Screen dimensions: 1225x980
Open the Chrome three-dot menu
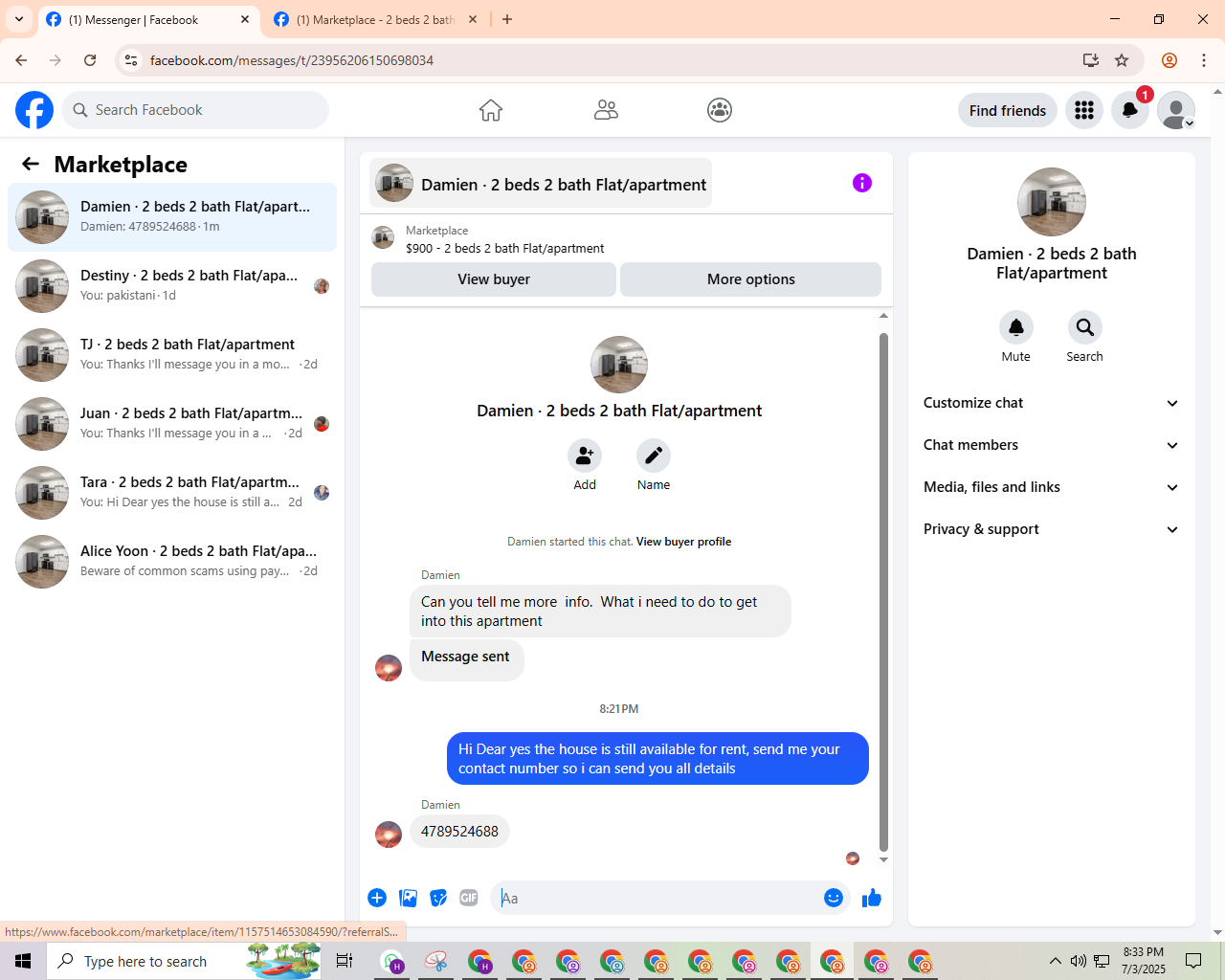pos(1204,60)
